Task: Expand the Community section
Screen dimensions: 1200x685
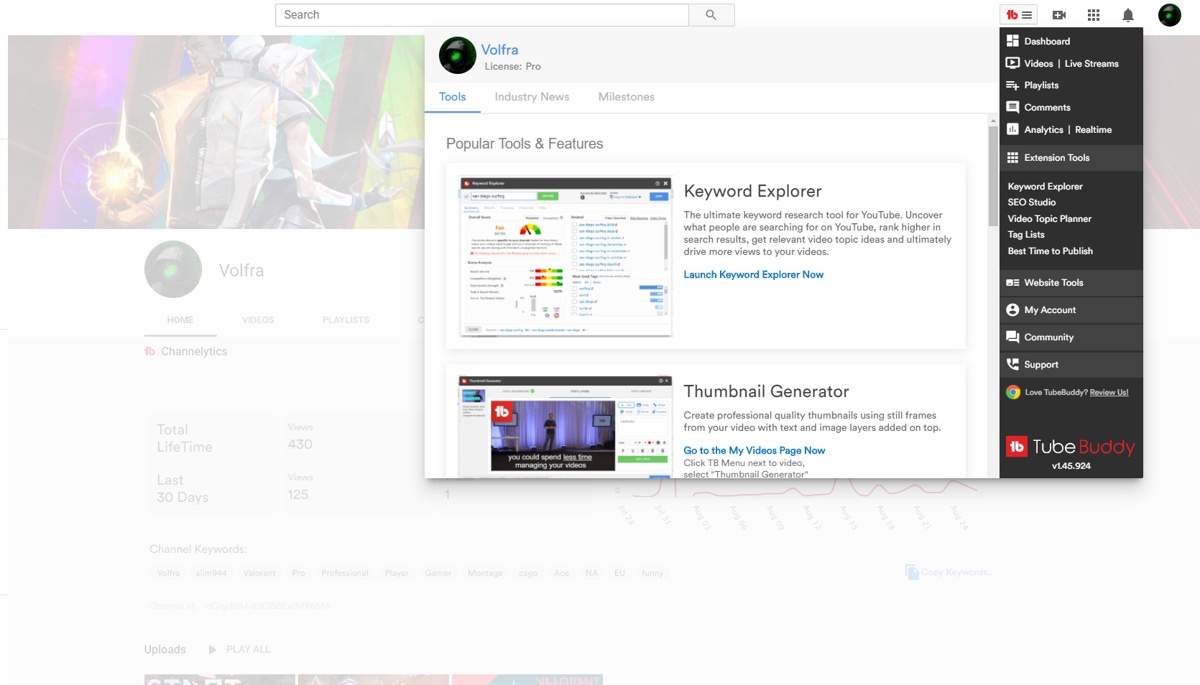Action: pos(1048,337)
